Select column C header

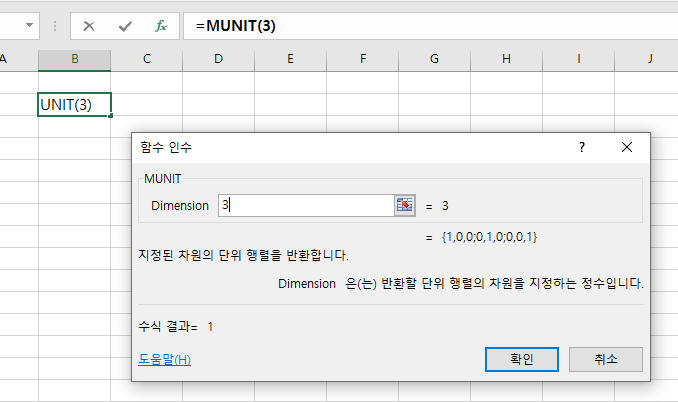(146, 59)
